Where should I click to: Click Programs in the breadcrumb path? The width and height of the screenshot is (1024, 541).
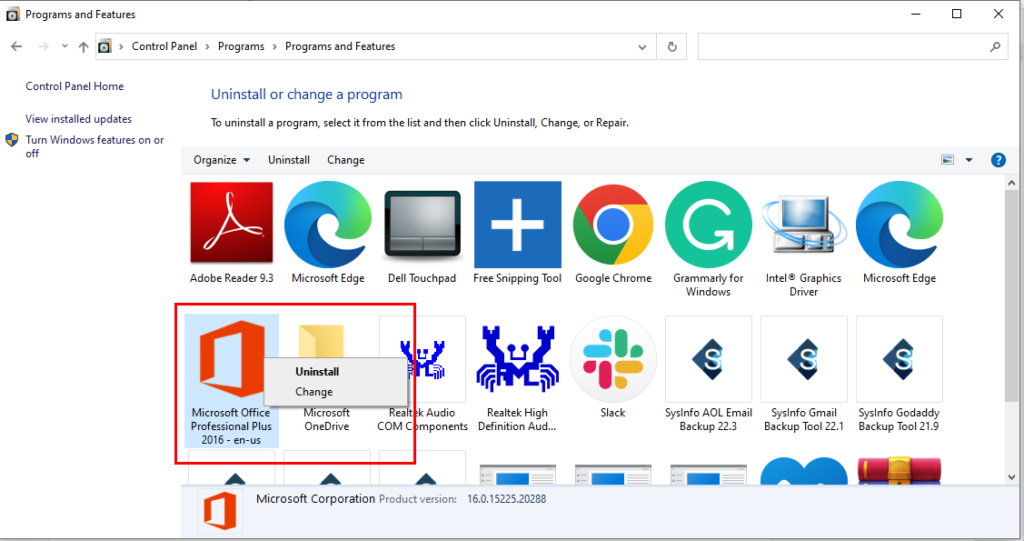[241, 46]
